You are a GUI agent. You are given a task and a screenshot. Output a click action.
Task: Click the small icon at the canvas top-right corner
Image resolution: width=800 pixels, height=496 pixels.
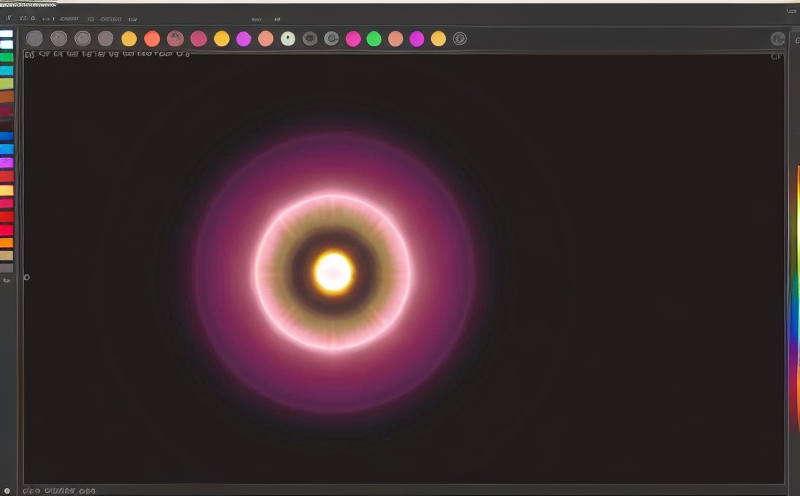pos(776,56)
